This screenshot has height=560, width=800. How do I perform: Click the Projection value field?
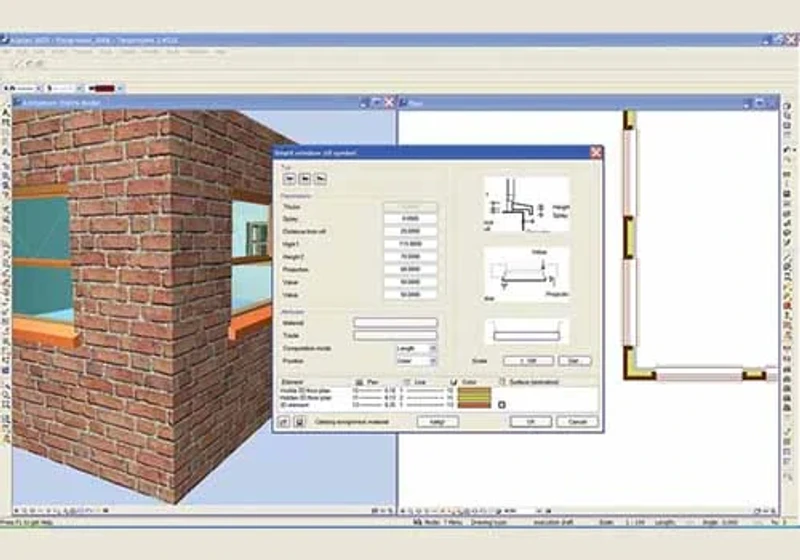coord(410,269)
